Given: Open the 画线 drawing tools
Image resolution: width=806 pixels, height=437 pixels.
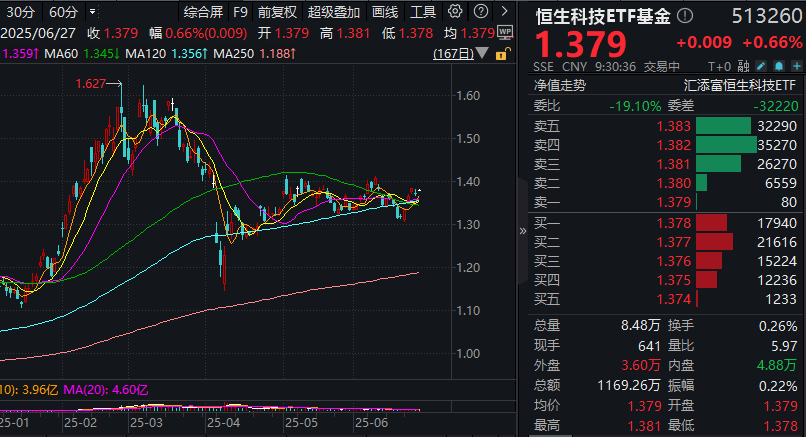Looking at the screenshot, I should click(x=385, y=12).
